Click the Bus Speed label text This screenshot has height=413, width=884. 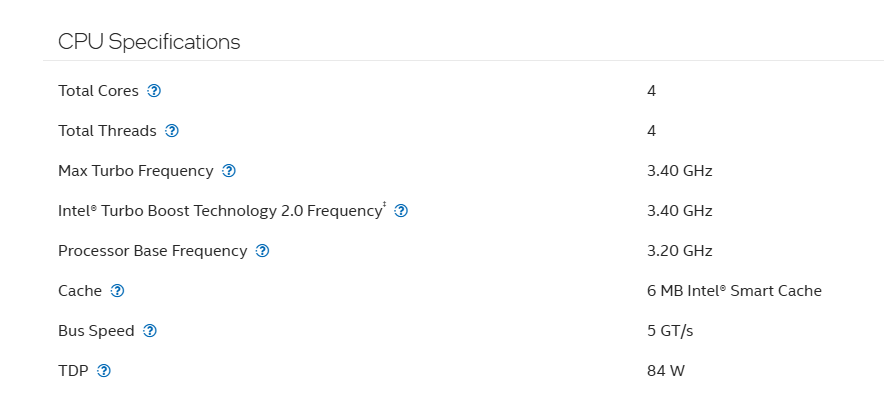click(x=96, y=331)
